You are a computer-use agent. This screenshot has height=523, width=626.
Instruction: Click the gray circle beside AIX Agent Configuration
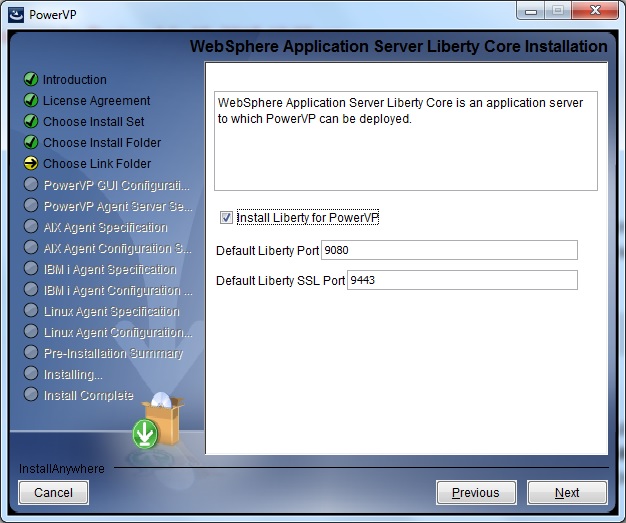point(31,248)
